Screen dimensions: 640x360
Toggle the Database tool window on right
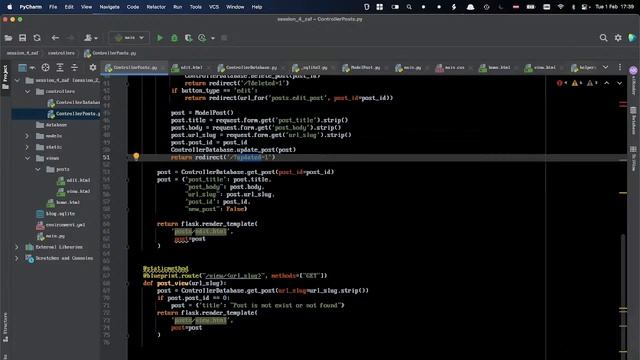click(x=633, y=121)
